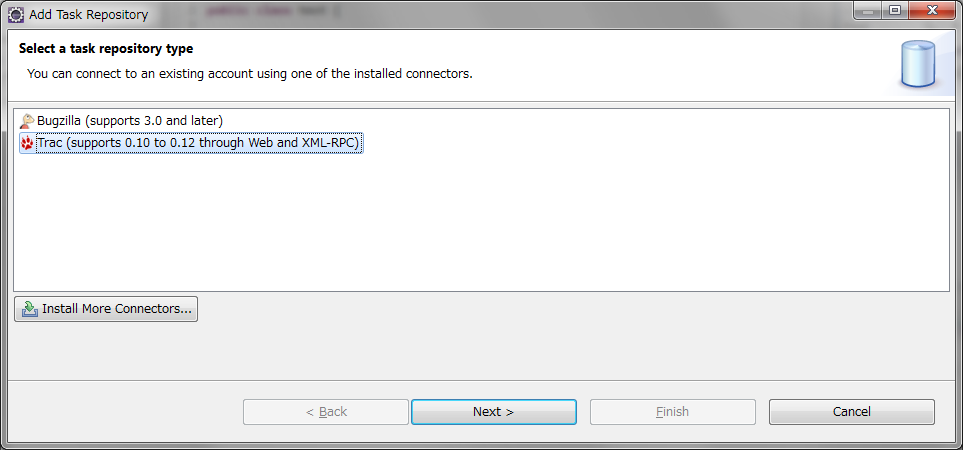This screenshot has height=450, width=963.
Task: Click the disabled < Back button
Action: click(x=326, y=412)
